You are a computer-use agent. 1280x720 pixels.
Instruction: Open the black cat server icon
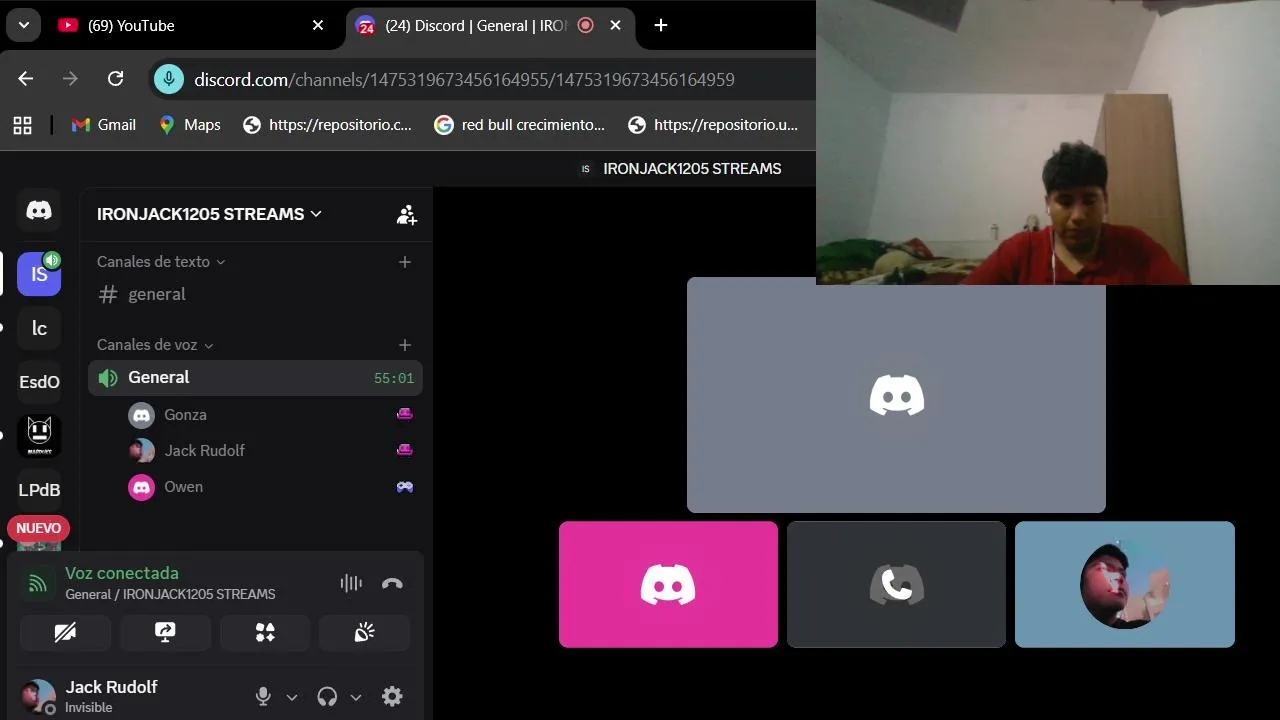click(39, 436)
